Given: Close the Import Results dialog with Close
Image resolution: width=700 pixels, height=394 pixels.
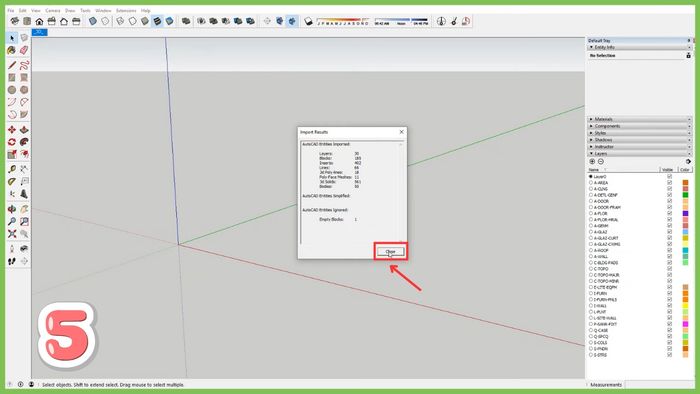Looking at the screenshot, I should [x=391, y=252].
